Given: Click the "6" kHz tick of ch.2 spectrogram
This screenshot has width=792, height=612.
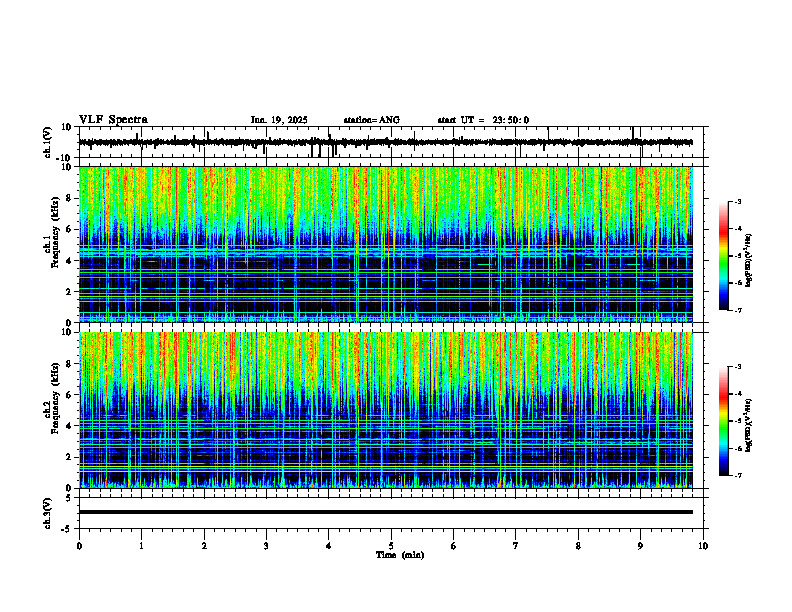Looking at the screenshot, I should [69, 395].
